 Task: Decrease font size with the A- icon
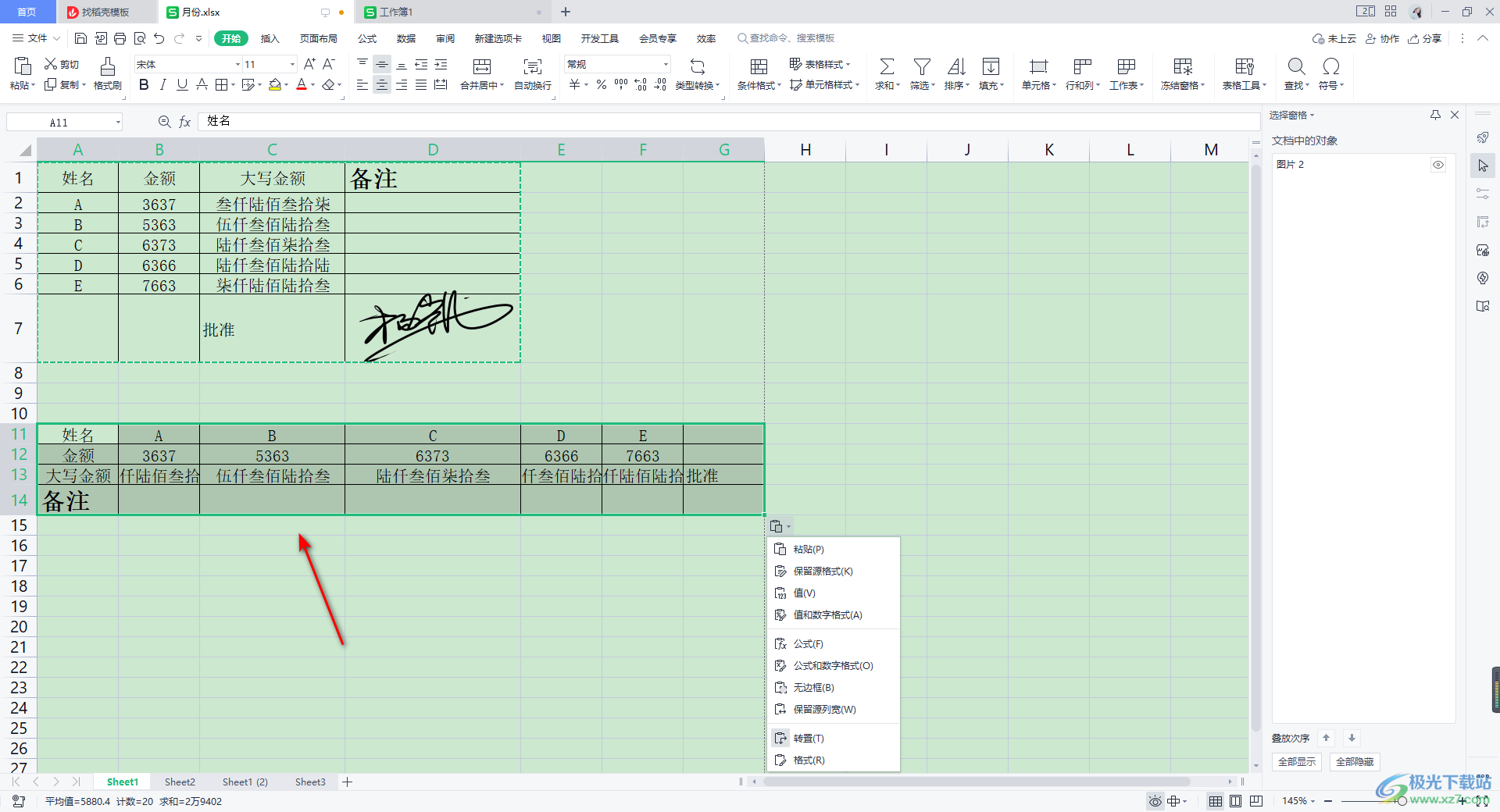(x=329, y=64)
